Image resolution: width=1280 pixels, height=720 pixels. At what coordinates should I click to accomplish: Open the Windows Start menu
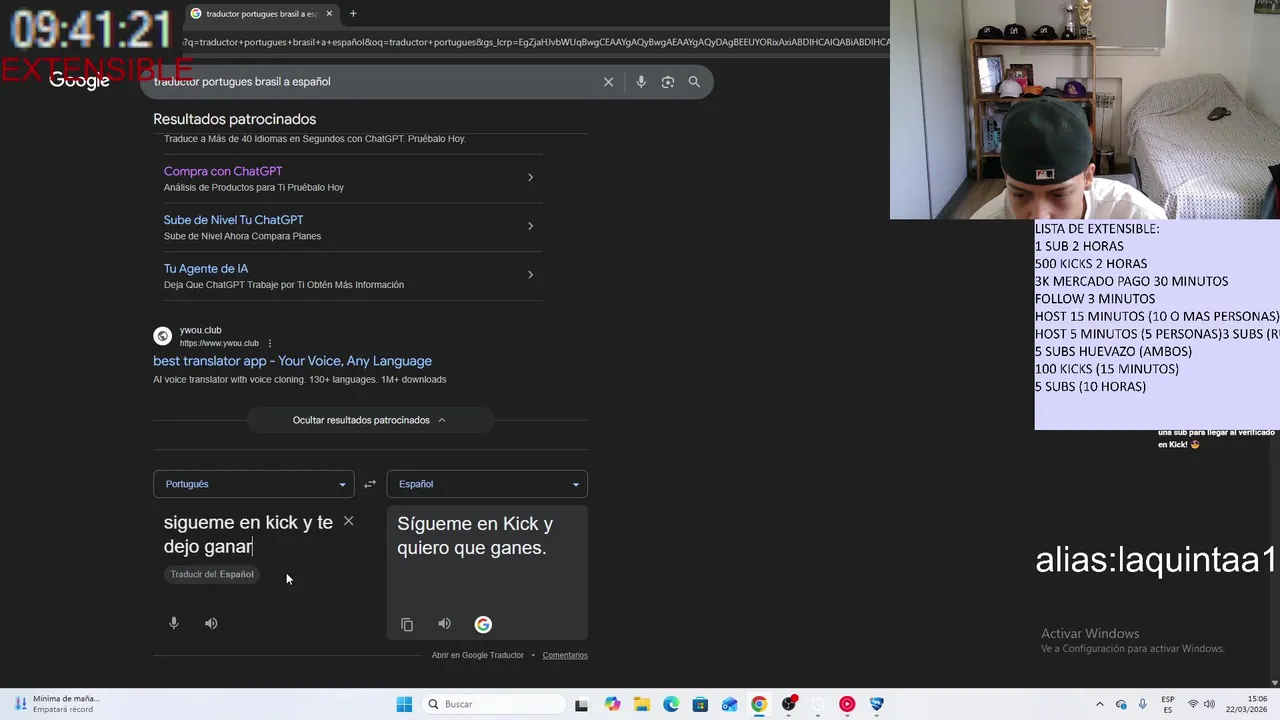pos(404,704)
